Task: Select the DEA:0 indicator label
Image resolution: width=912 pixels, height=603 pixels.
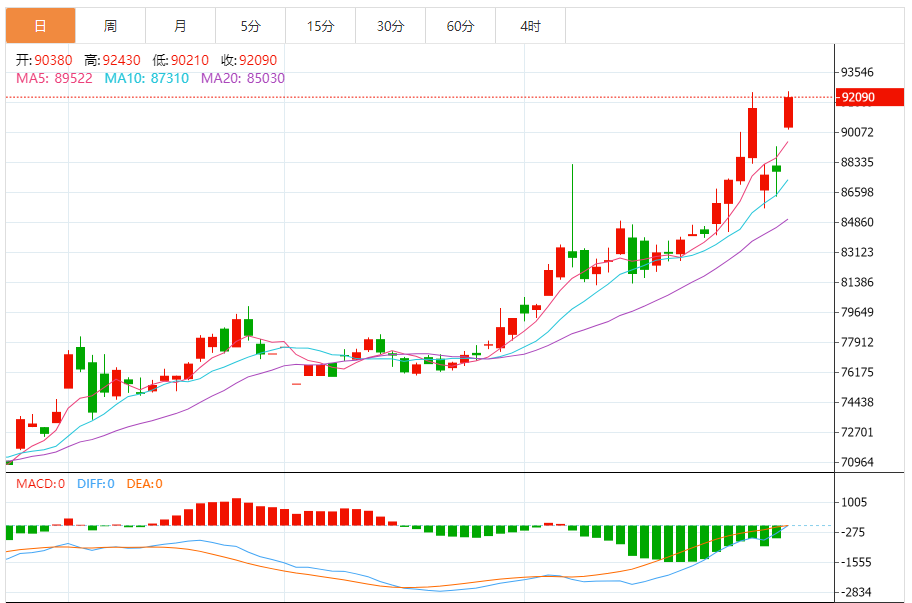Action: click(x=144, y=484)
